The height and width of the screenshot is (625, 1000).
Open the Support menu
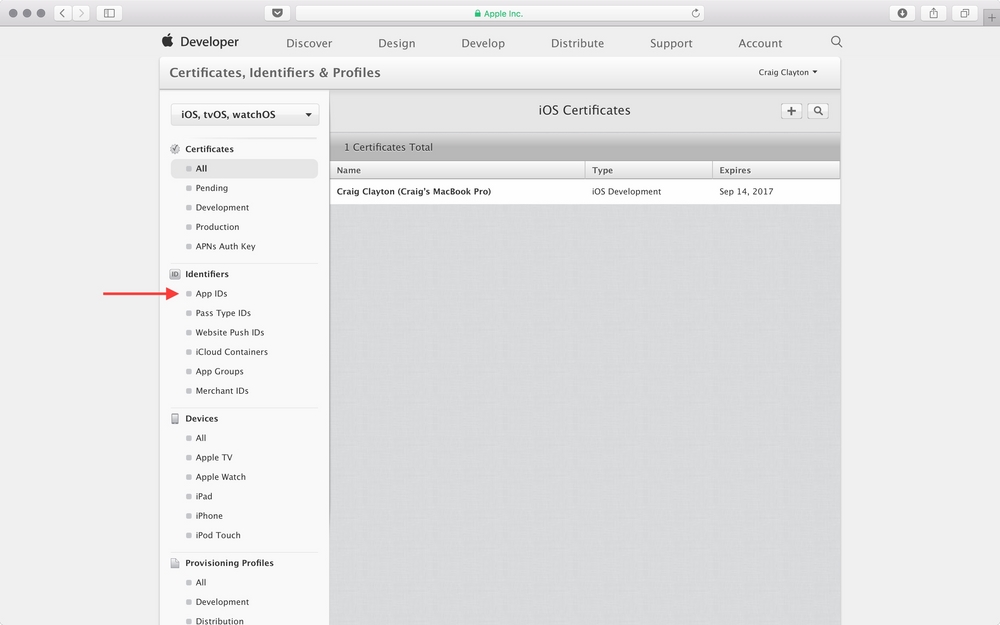(671, 43)
